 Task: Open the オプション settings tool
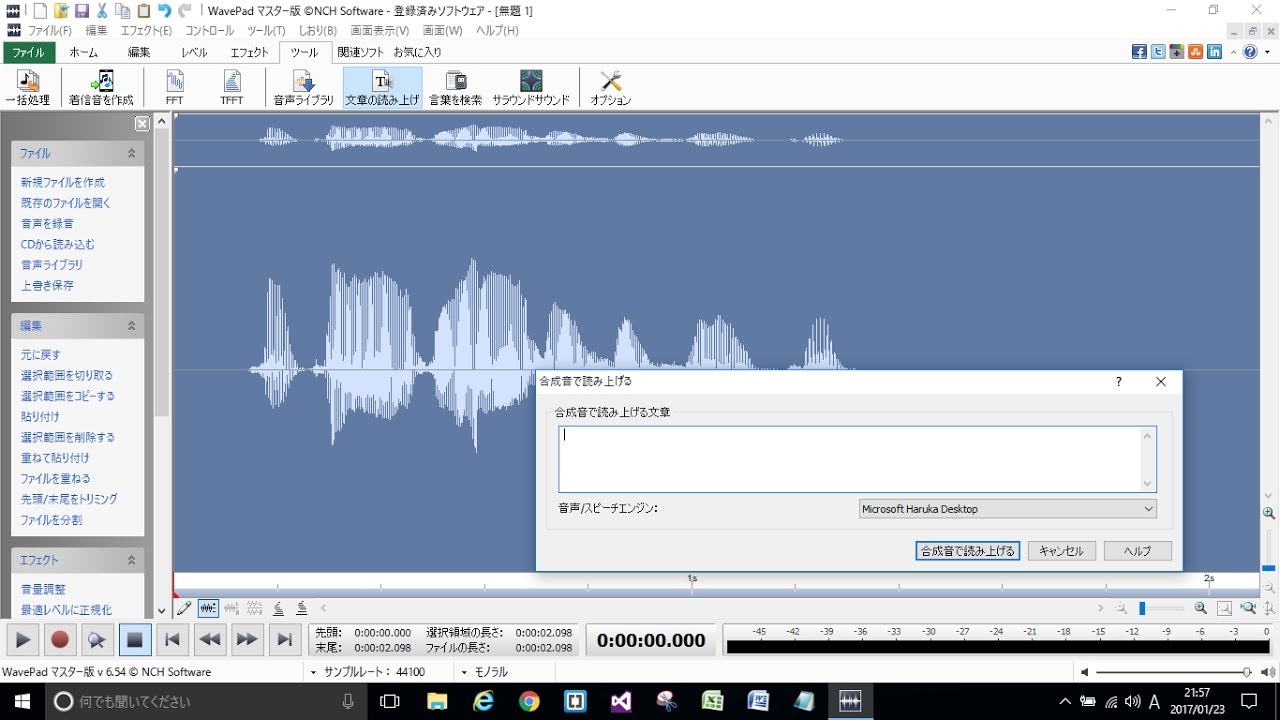610,88
